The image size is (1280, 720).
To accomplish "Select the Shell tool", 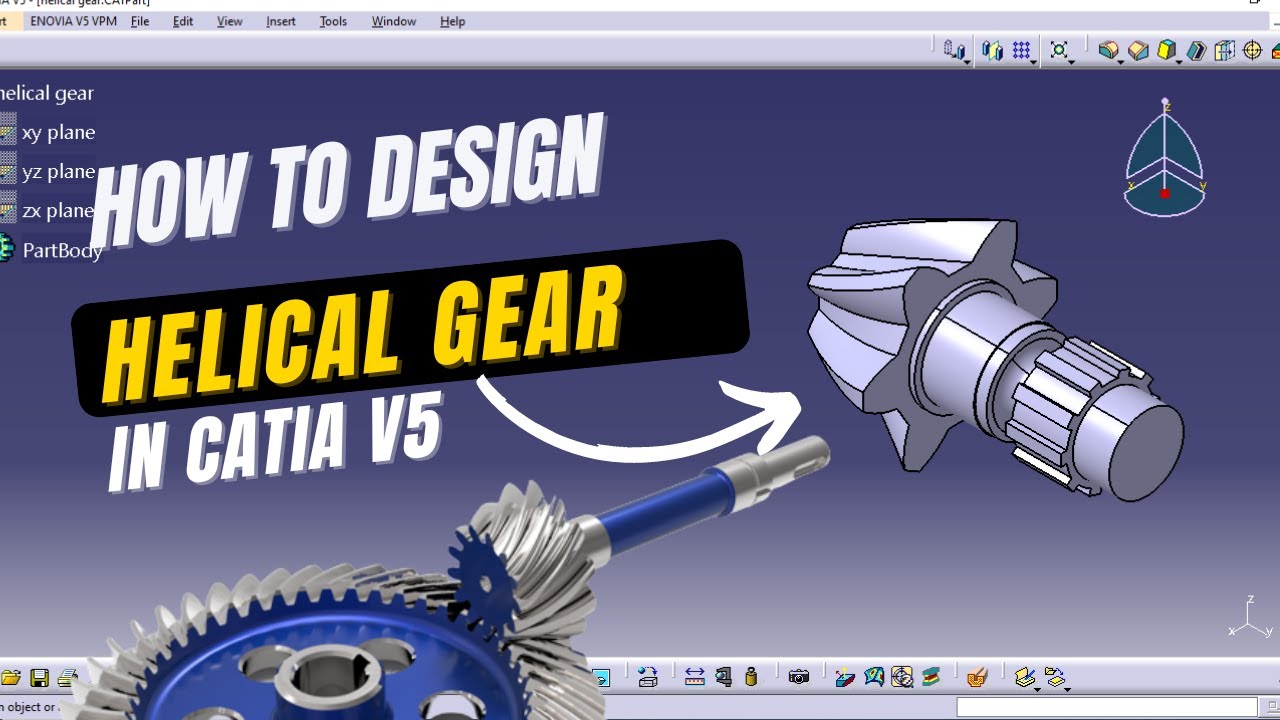I will (1196, 50).
